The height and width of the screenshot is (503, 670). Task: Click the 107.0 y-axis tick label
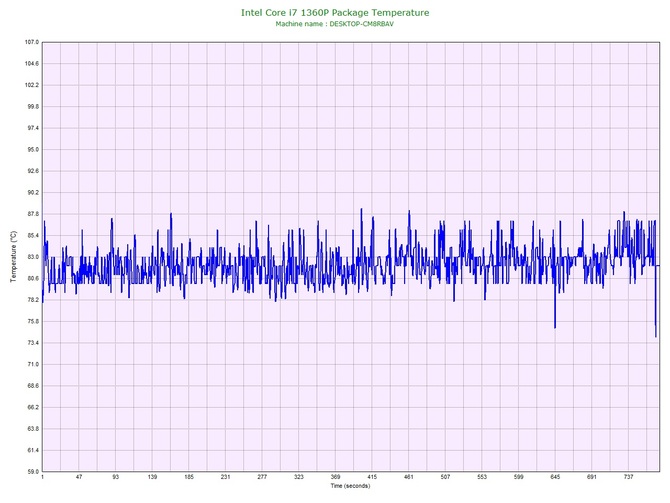tap(32, 42)
